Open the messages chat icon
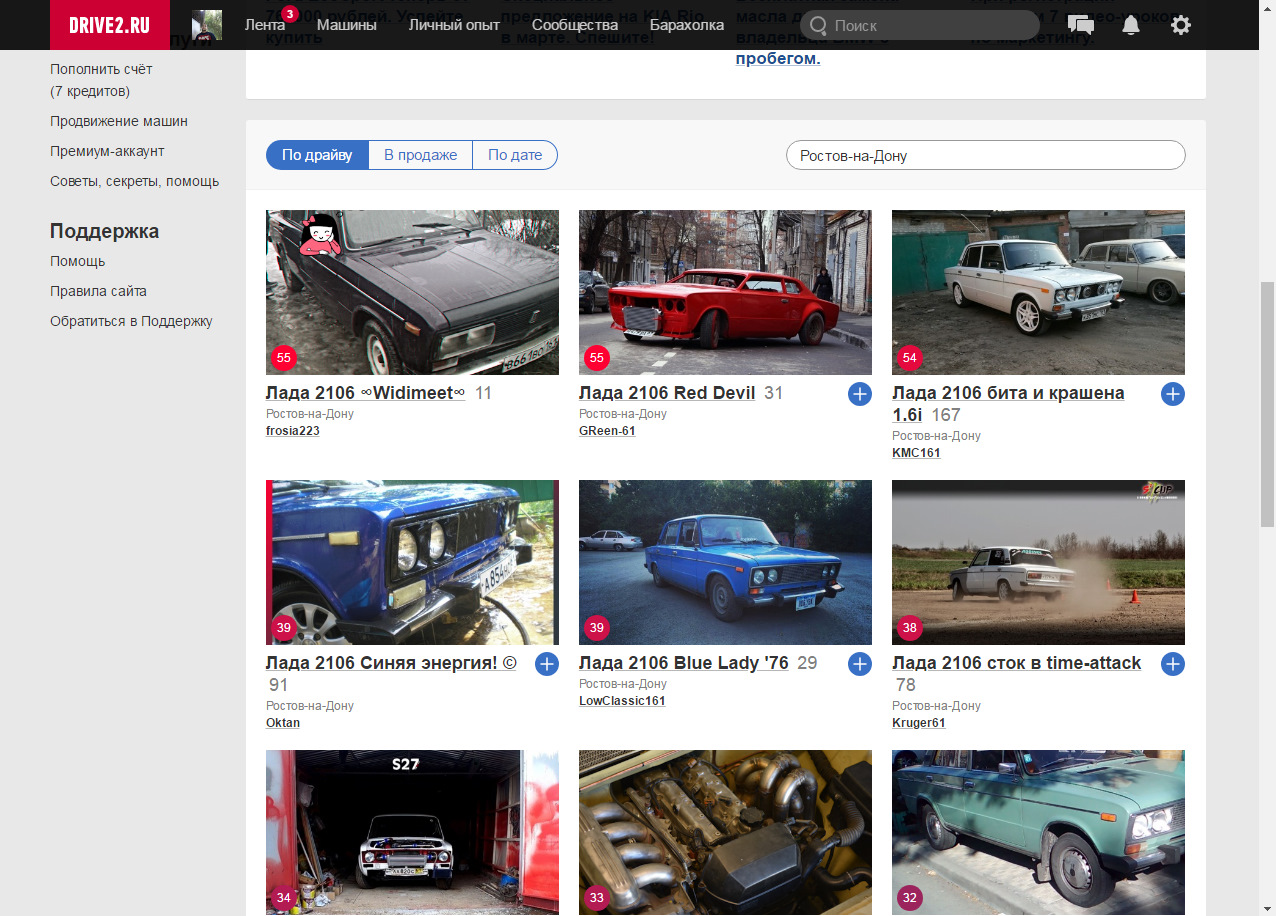 tap(1080, 25)
